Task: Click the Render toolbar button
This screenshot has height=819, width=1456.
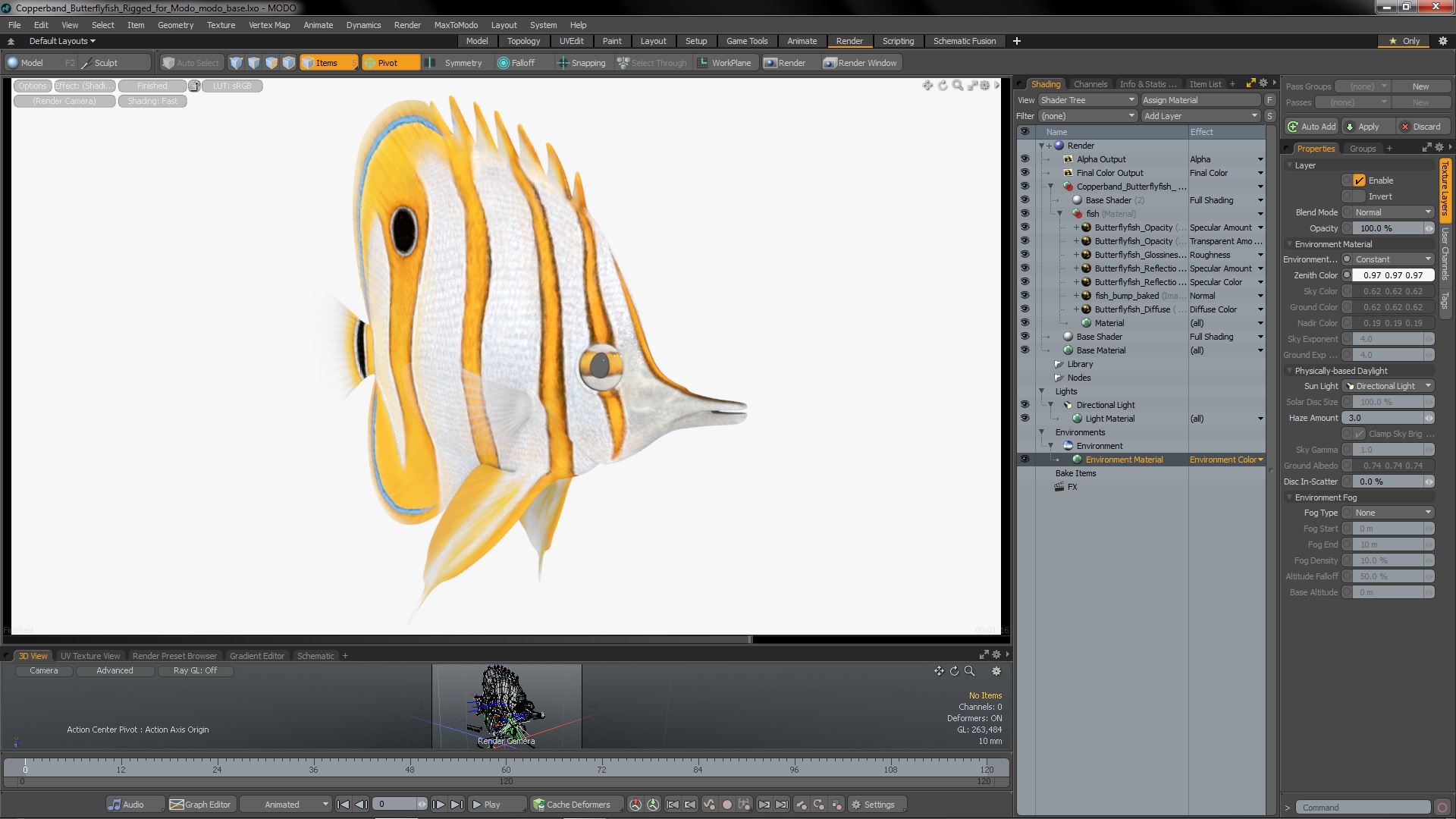Action: click(x=786, y=63)
